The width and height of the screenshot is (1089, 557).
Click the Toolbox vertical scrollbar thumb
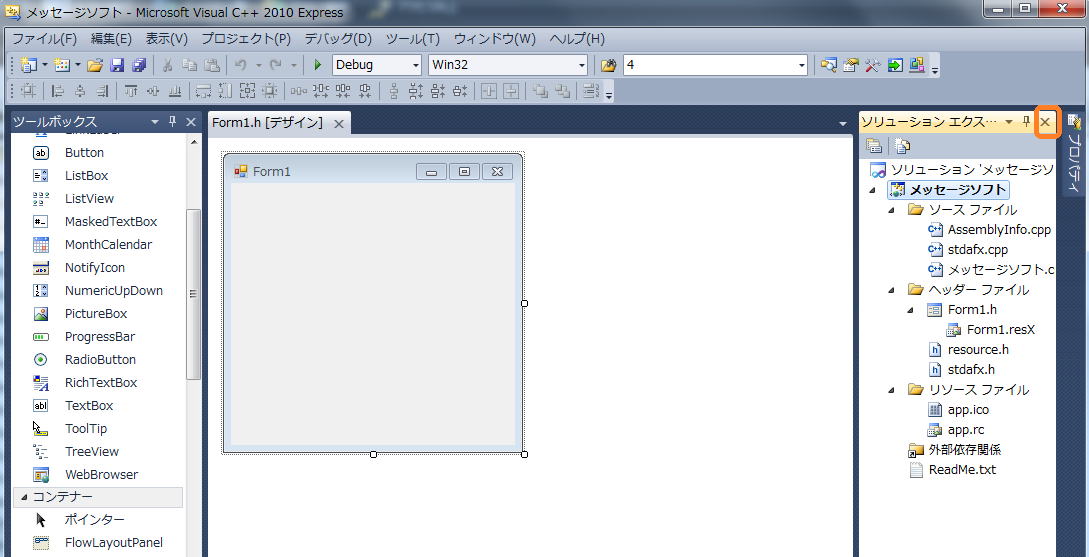tap(194, 294)
